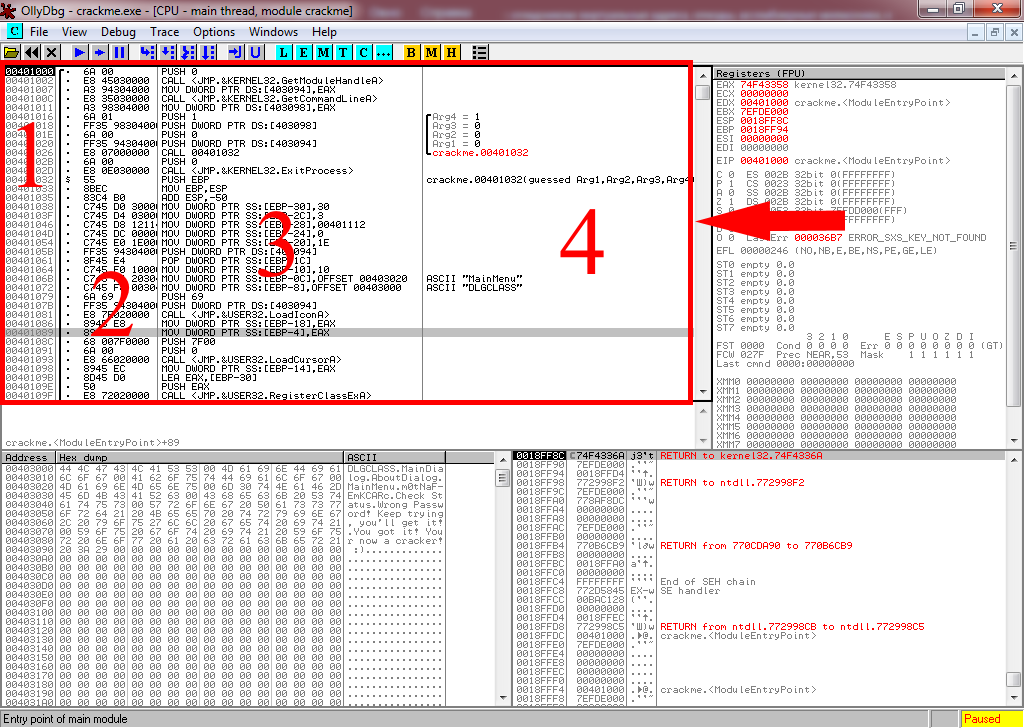Viewport: 1024px width, 728px height.
Task: Show hardware breakpoints with the H icon
Action: (451, 52)
